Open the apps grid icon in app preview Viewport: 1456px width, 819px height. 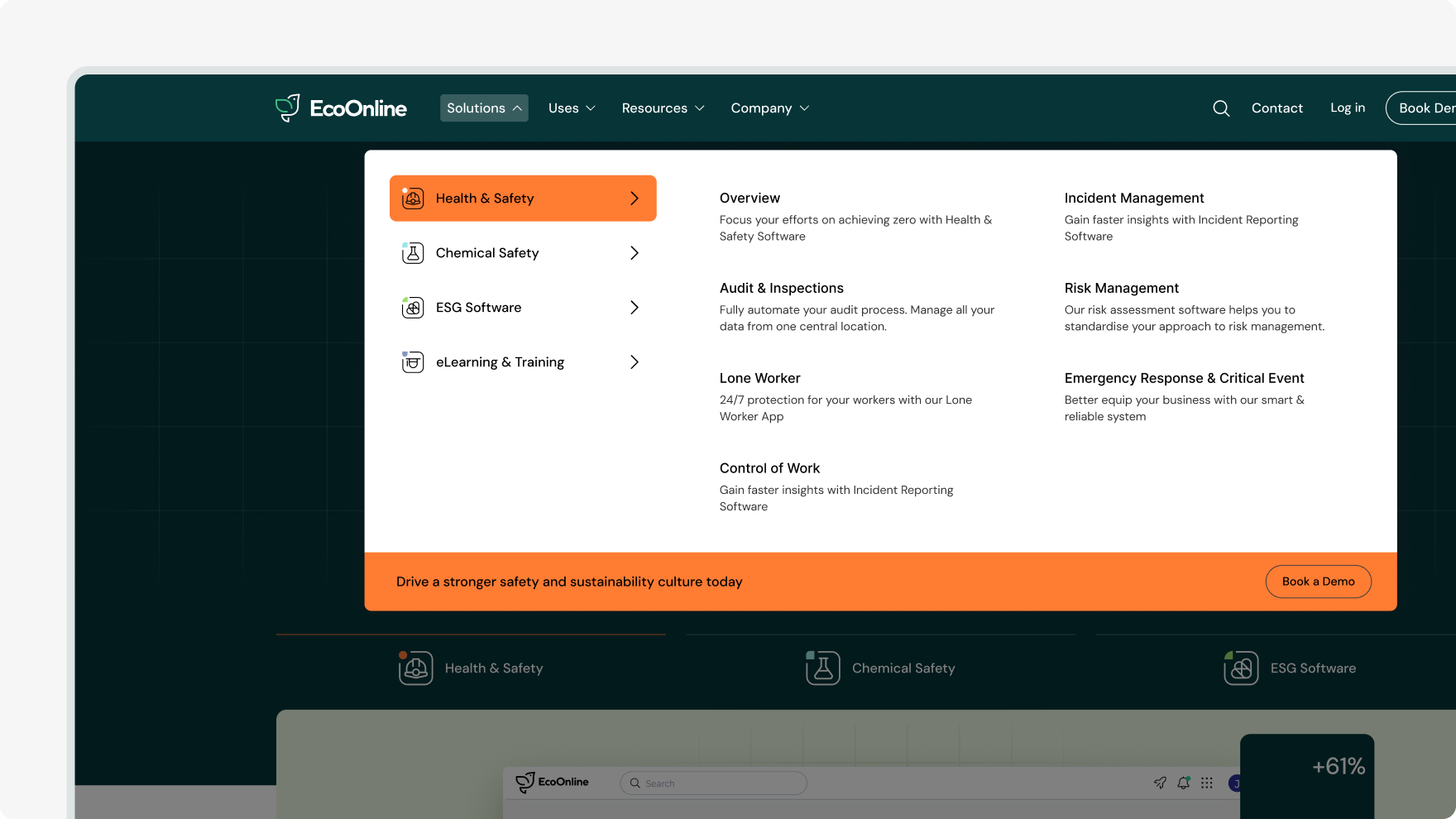point(1207,783)
